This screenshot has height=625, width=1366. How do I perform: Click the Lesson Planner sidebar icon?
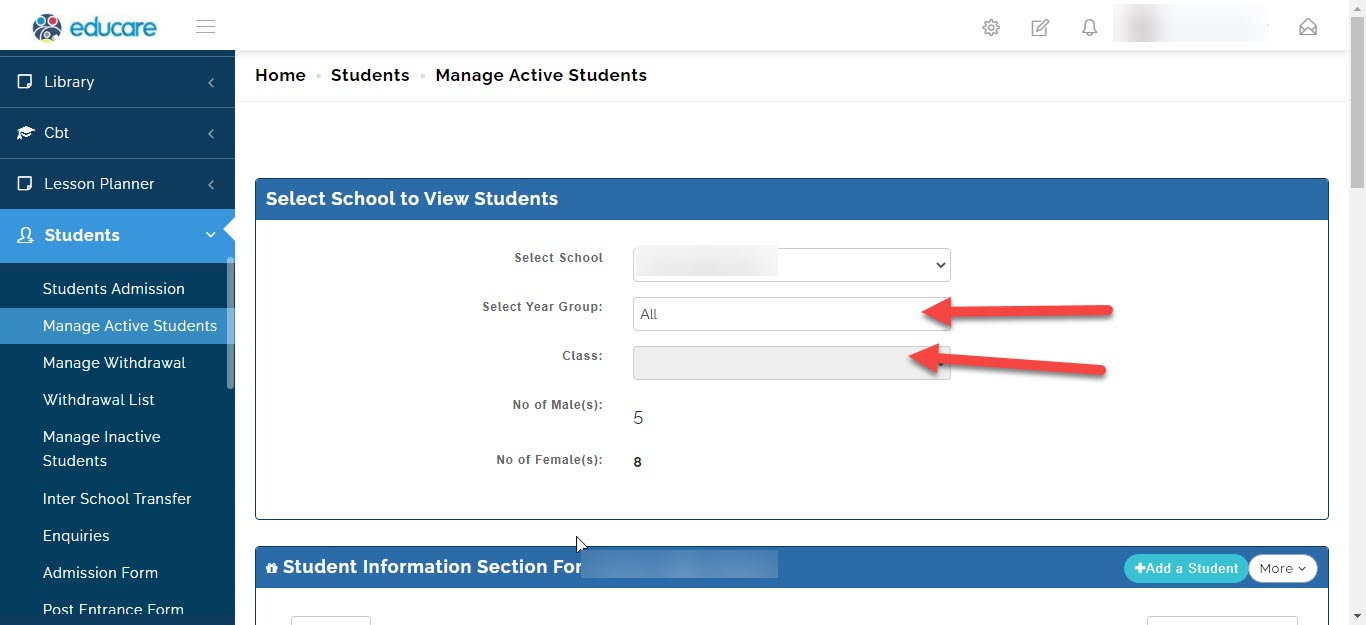pyautogui.click(x=25, y=184)
